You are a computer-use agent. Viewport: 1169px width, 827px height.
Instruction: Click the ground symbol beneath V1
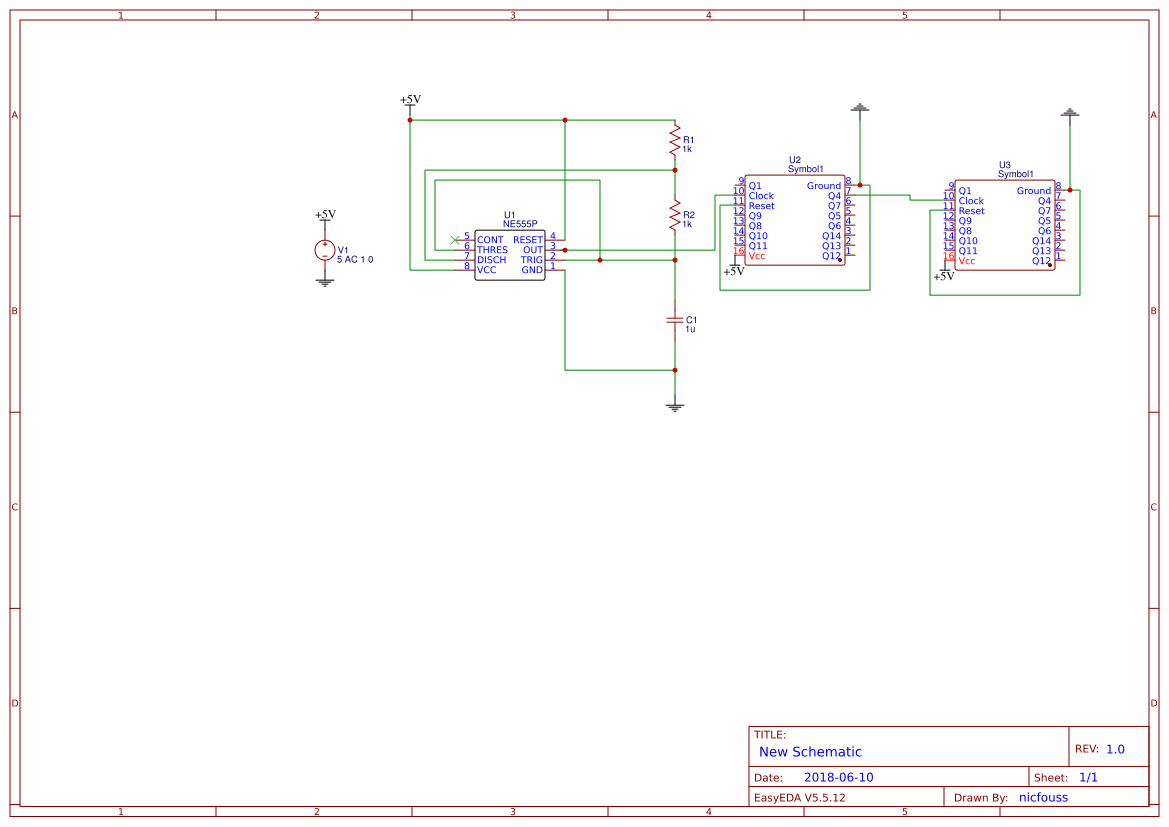coord(324,281)
